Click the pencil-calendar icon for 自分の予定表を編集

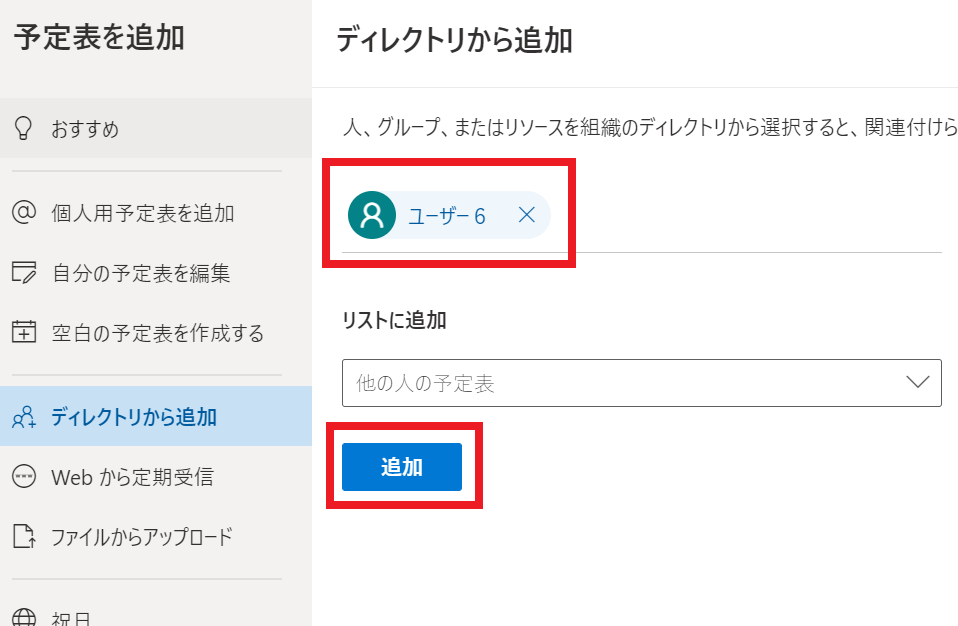point(24,272)
